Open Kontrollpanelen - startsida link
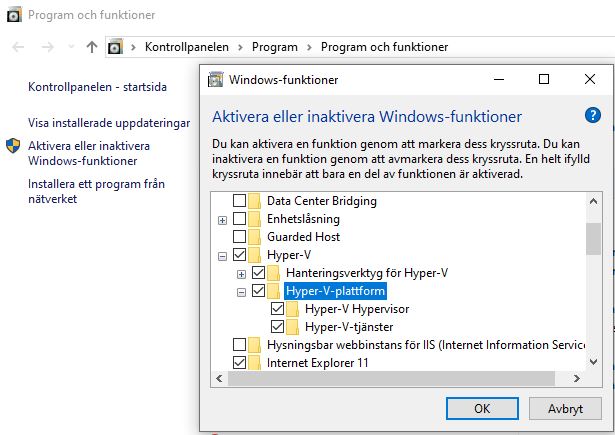The height and width of the screenshot is (435, 615). (97, 87)
